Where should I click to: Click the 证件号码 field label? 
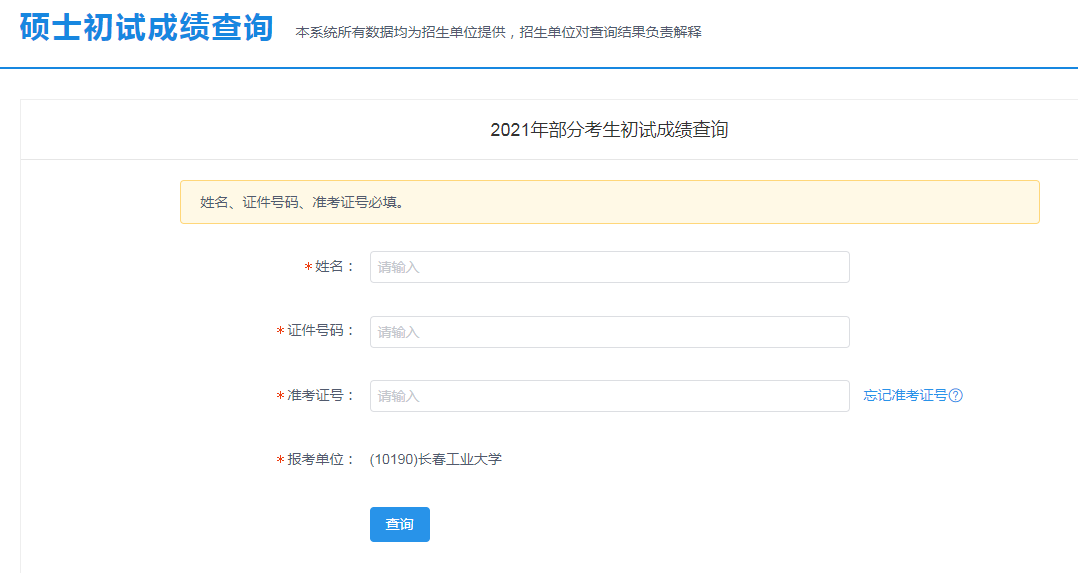(320, 331)
